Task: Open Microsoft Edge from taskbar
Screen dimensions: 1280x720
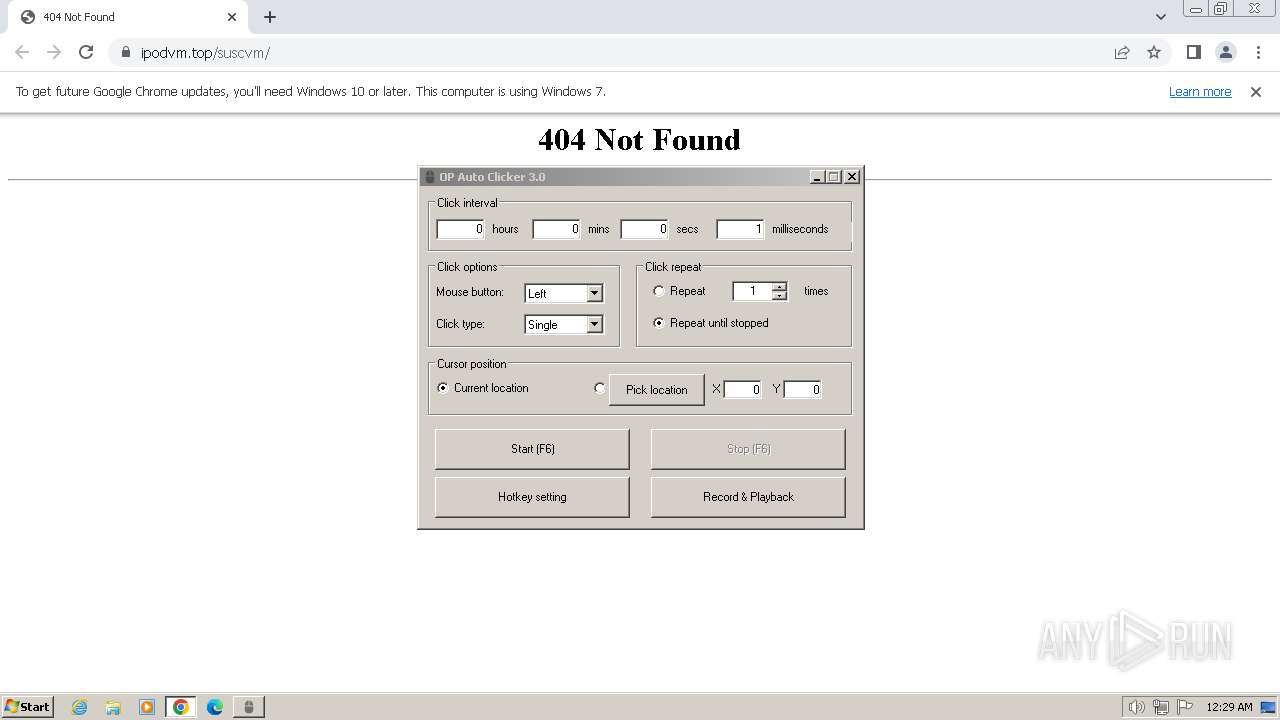Action: [x=215, y=707]
